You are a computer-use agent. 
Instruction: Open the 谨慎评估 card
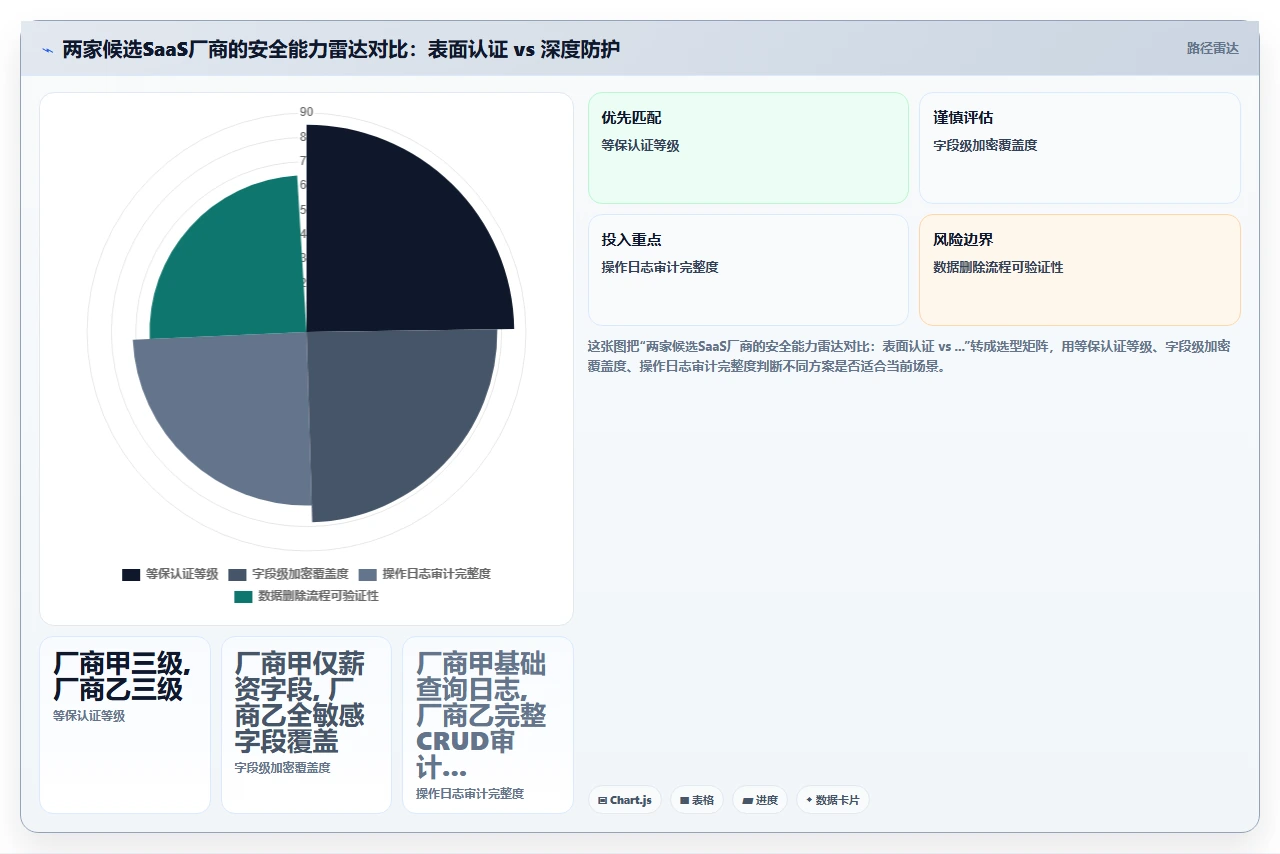pos(1080,148)
